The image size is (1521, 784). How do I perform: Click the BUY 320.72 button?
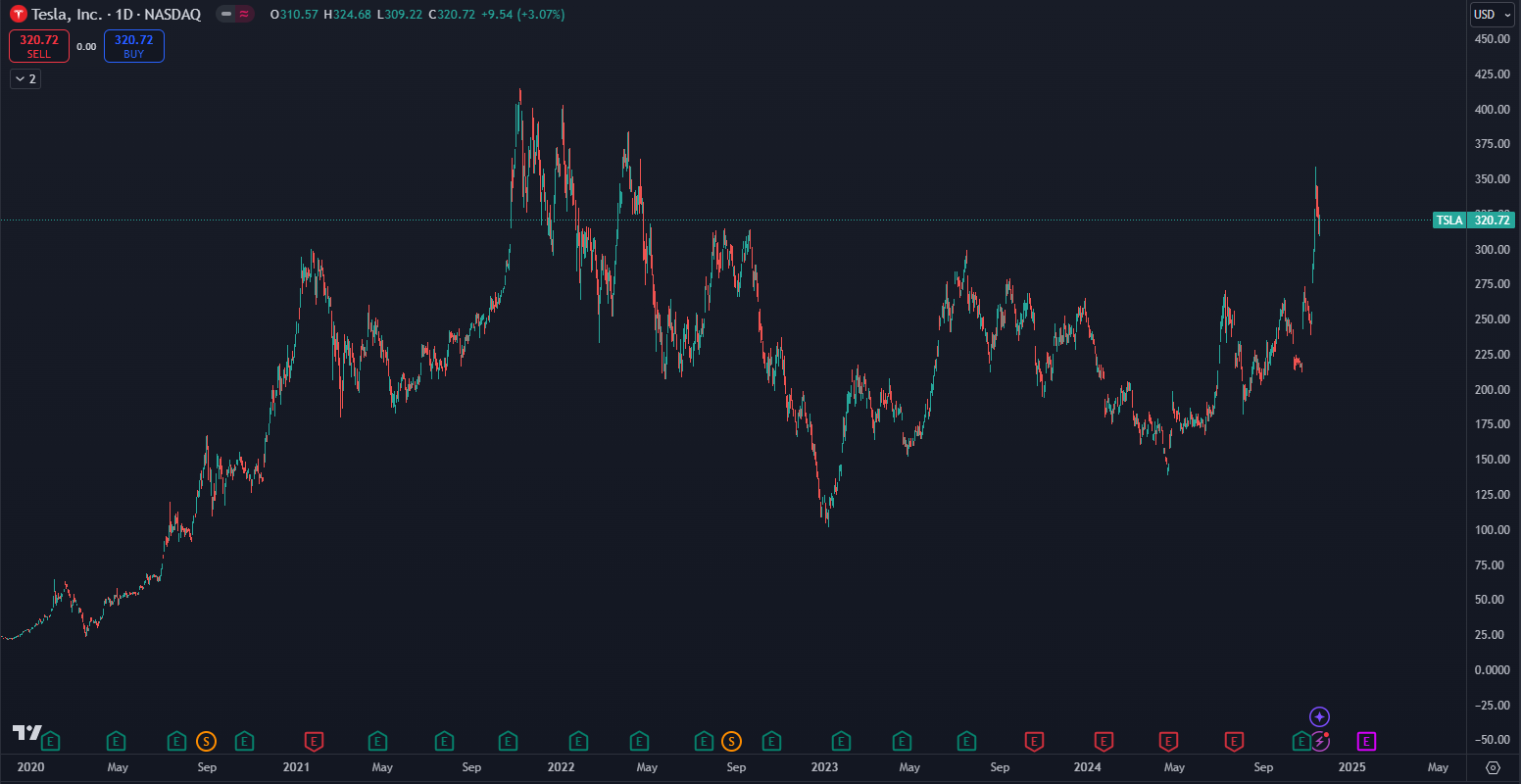click(x=134, y=46)
